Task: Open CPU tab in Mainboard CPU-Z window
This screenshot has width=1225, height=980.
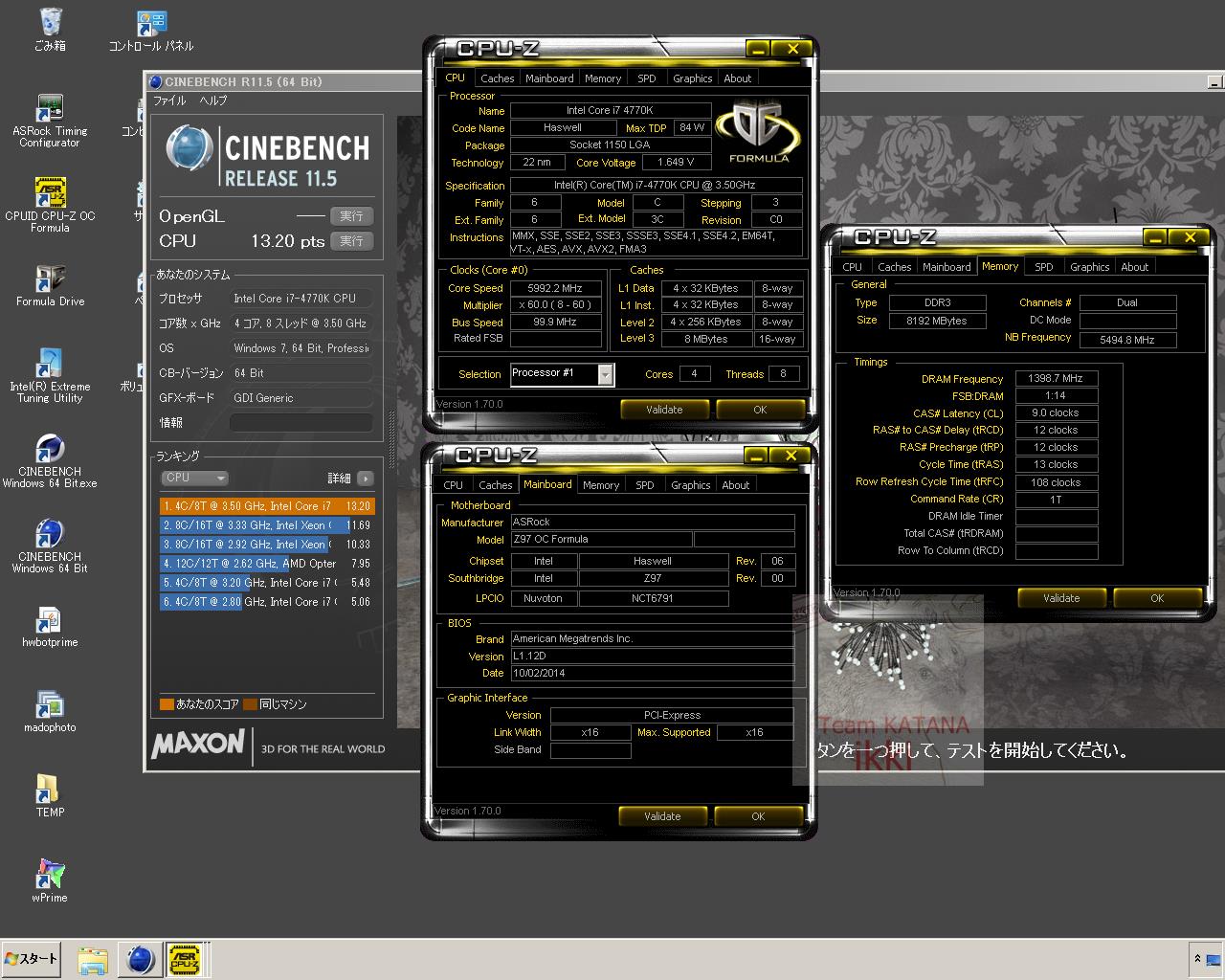Action: pyautogui.click(x=454, y=485)
